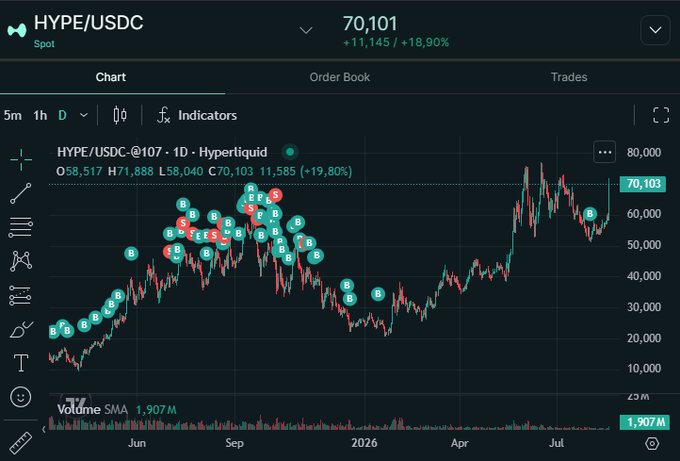Open the Indicators menu
This screenshot has width=680, height=461.
pyautogui.click(x=197, y=115)
